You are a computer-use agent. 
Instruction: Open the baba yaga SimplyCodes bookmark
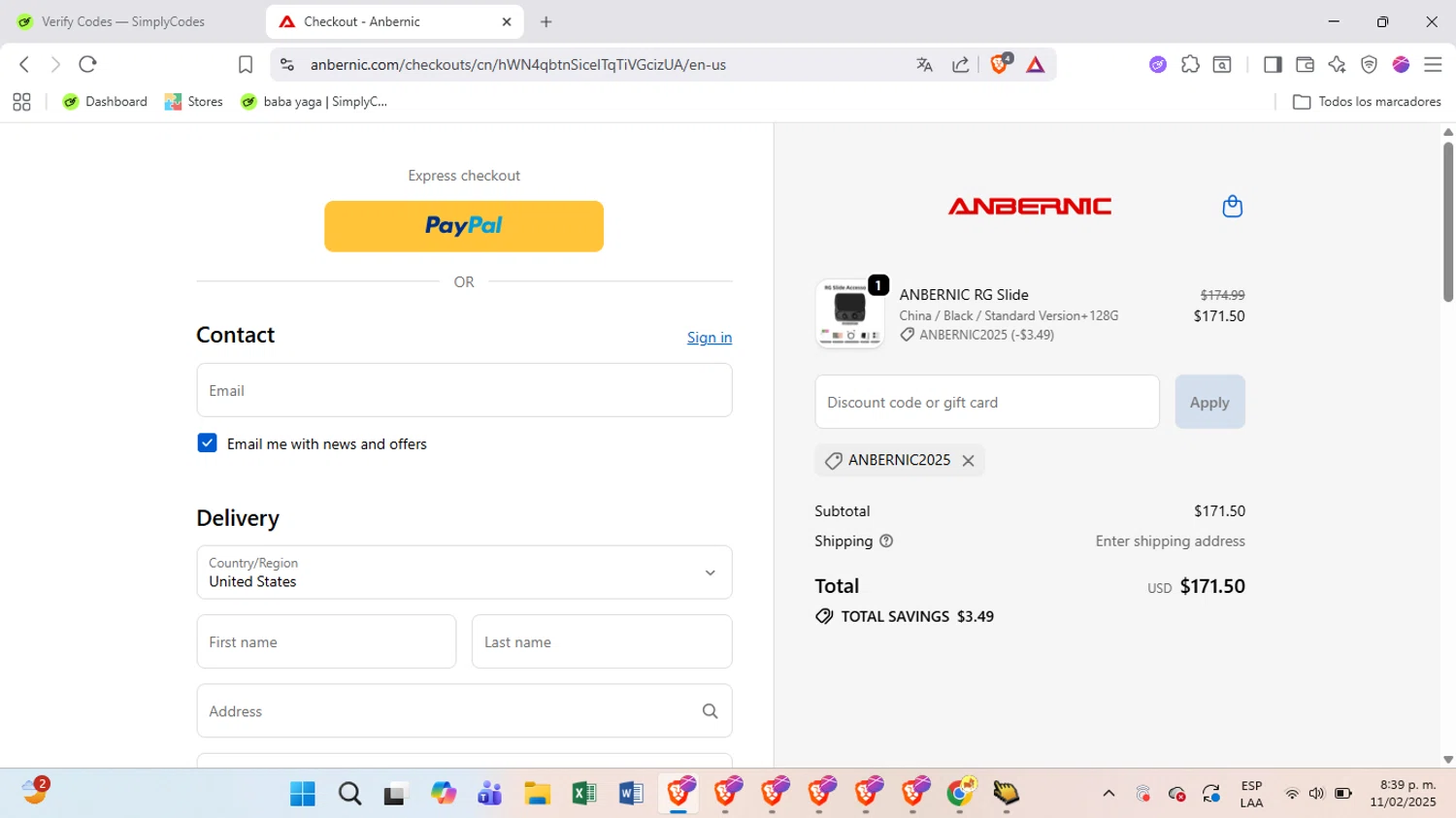[x=314, y=102]
